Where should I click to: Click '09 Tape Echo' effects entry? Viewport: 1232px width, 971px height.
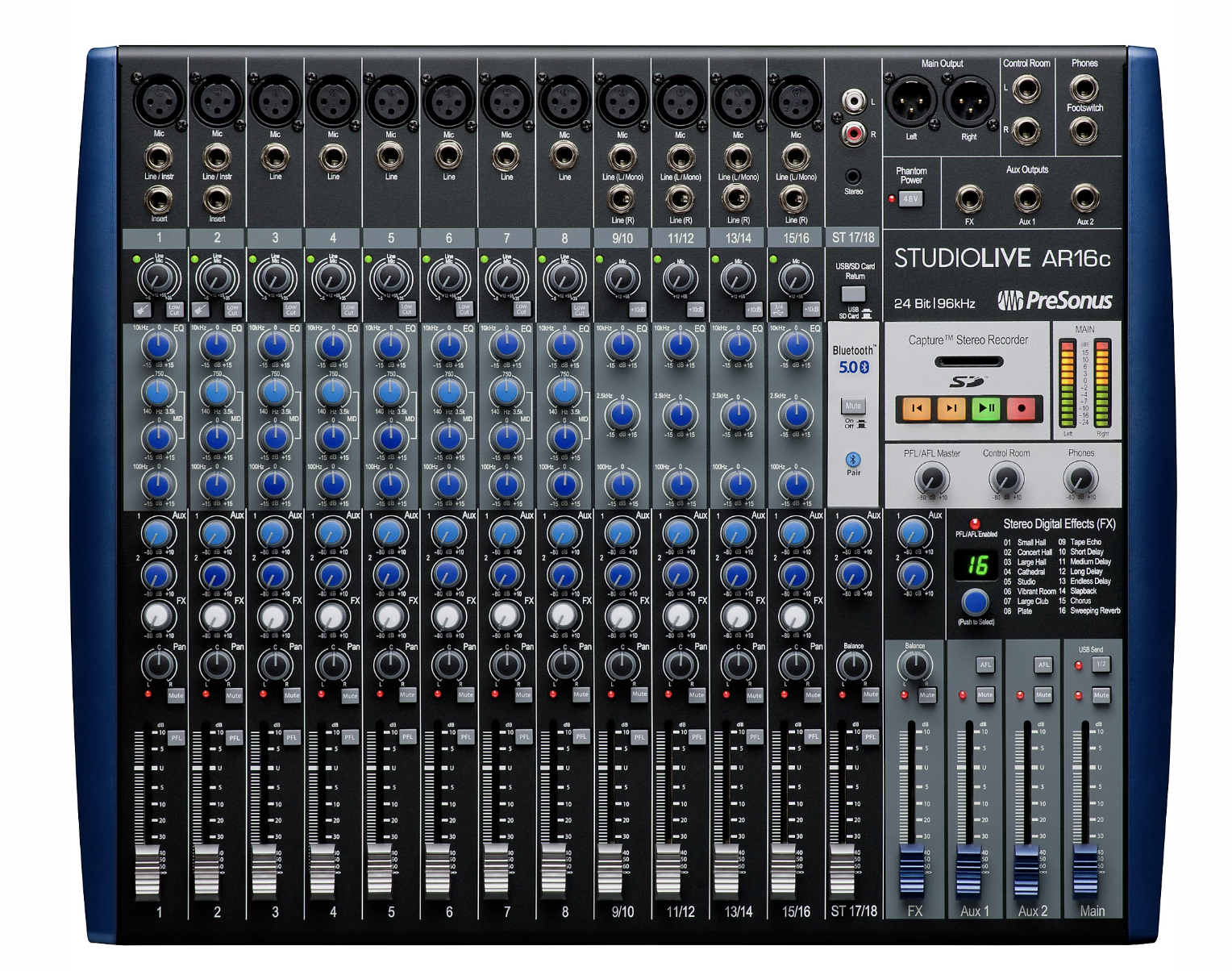pos(1080,543)
